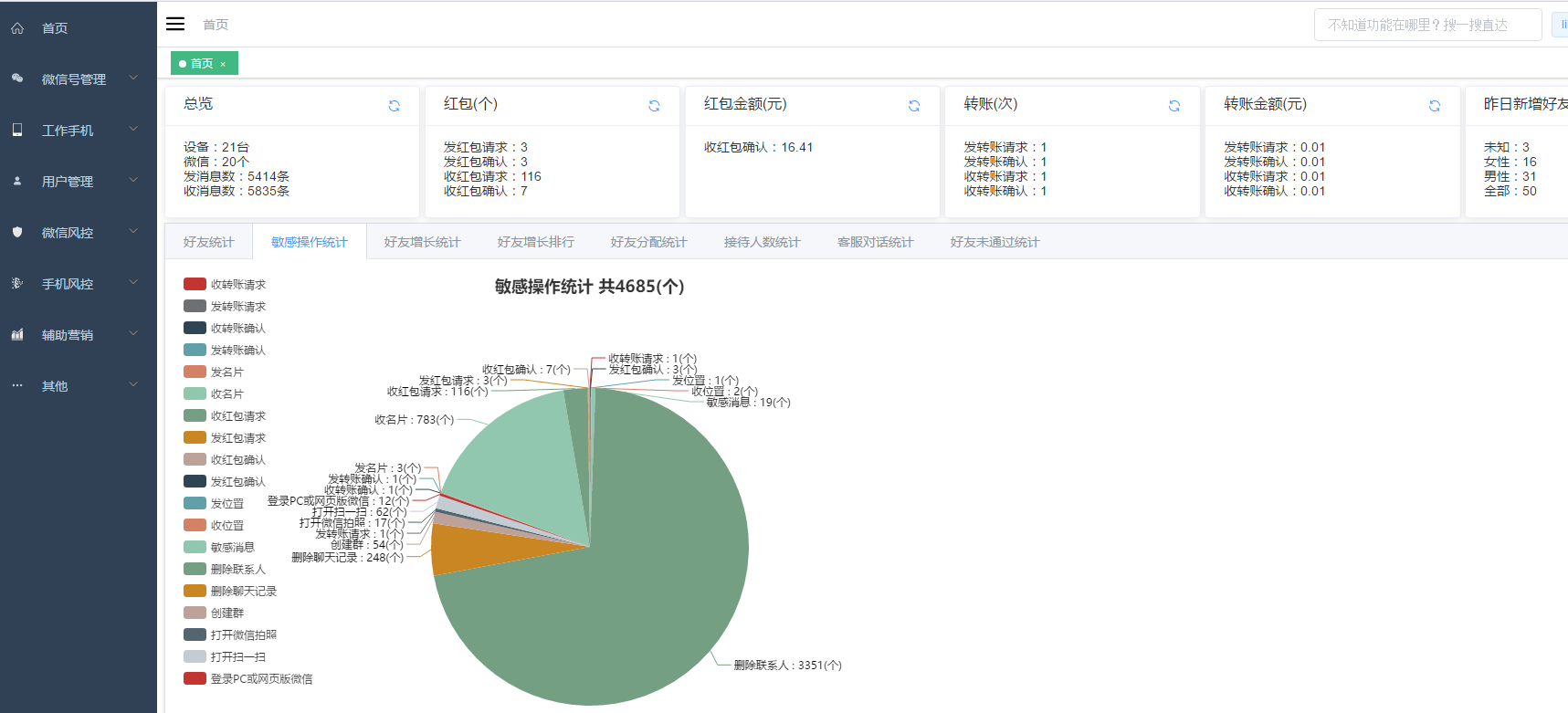Toggle 打开微信拍照 legend item
This screenshot has width=1568, height=713.
230,635
